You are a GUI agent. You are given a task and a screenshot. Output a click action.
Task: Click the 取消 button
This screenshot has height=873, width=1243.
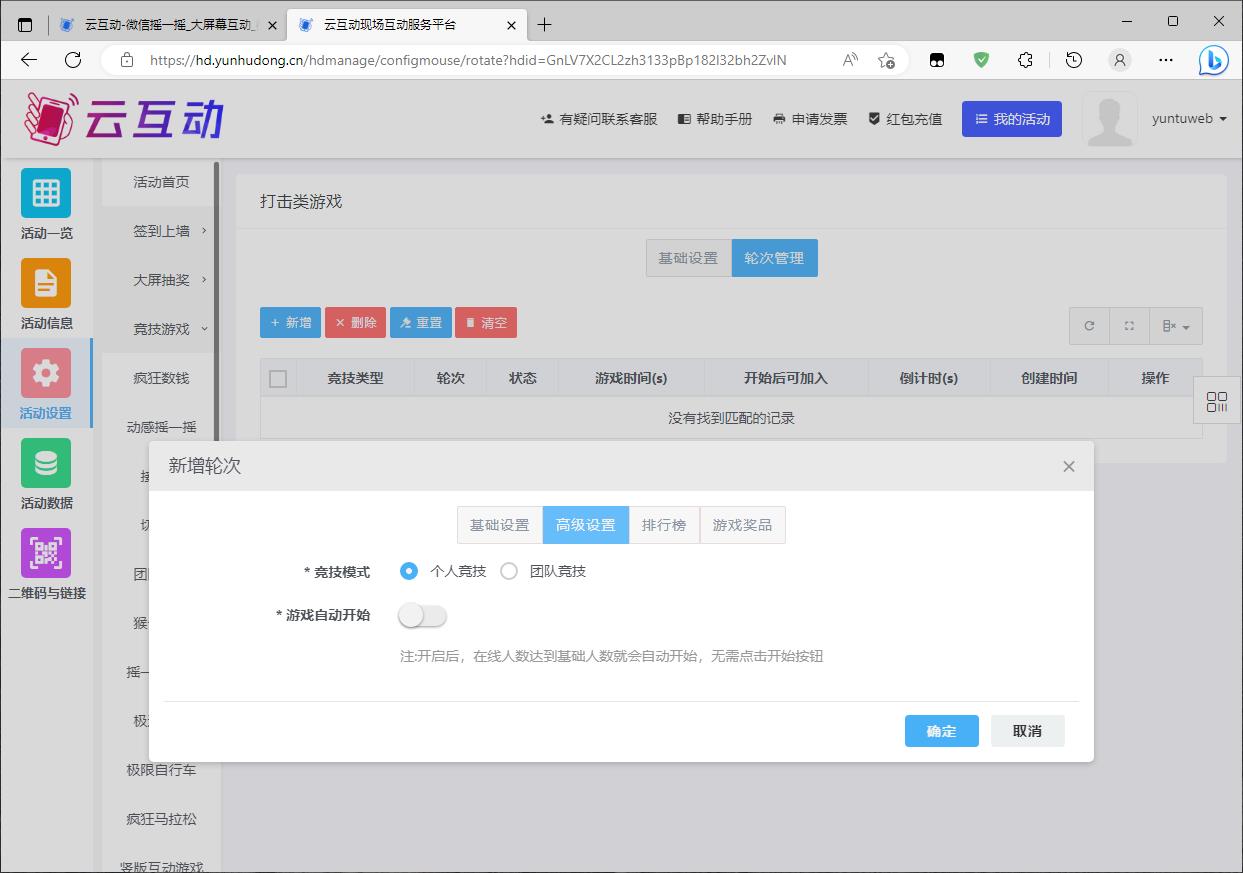pos(1027,731)
